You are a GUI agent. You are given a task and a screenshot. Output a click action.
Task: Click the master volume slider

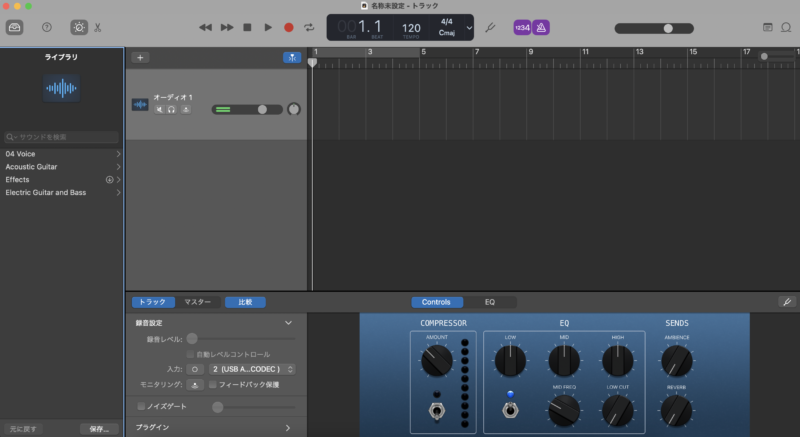pyautogui.click(x=667, y=28)
